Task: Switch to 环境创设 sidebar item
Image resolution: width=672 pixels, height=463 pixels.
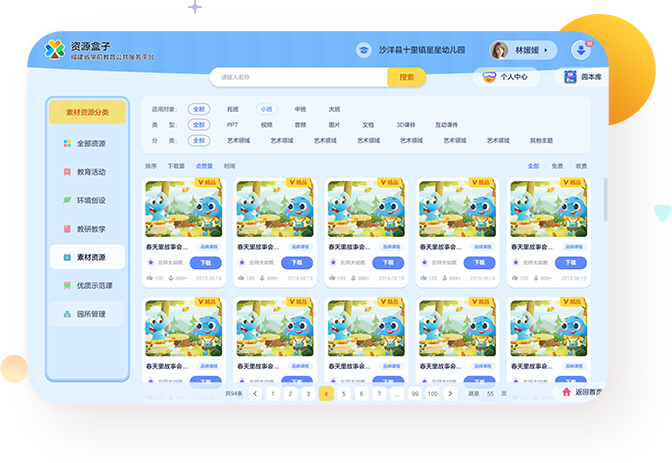Action: click(88, 200)
